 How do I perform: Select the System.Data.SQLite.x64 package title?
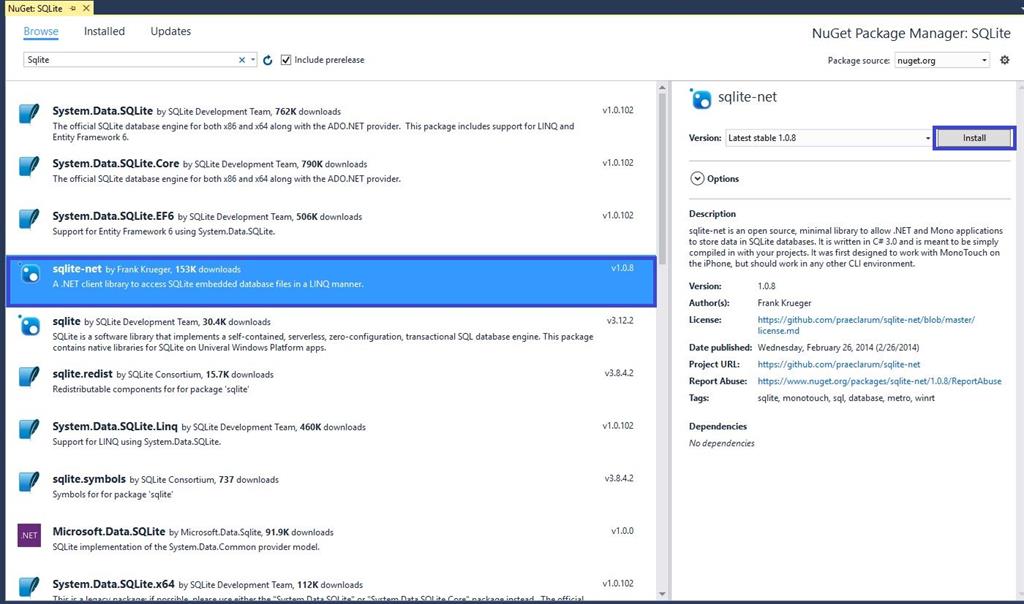point(114,584)
